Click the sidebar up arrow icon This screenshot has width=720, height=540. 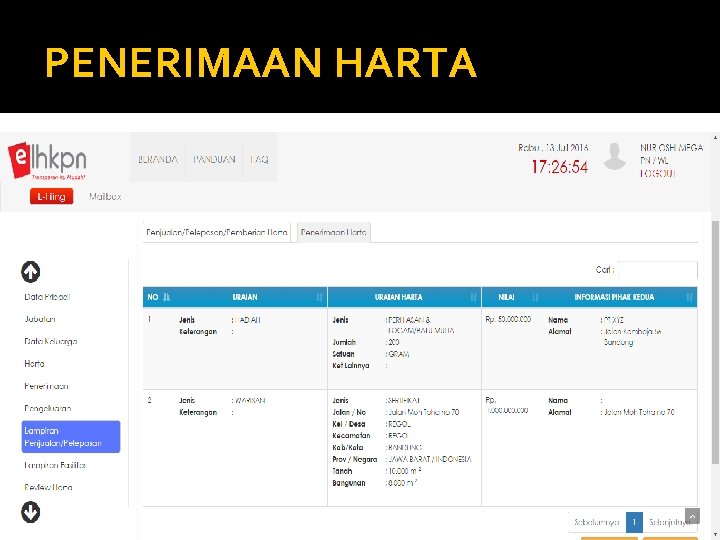pyautogui.click(x=30, y=271)
